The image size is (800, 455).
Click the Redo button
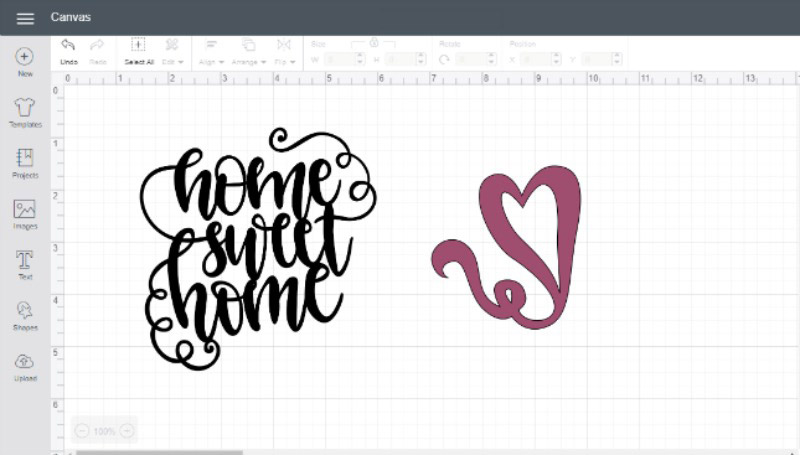97,52
